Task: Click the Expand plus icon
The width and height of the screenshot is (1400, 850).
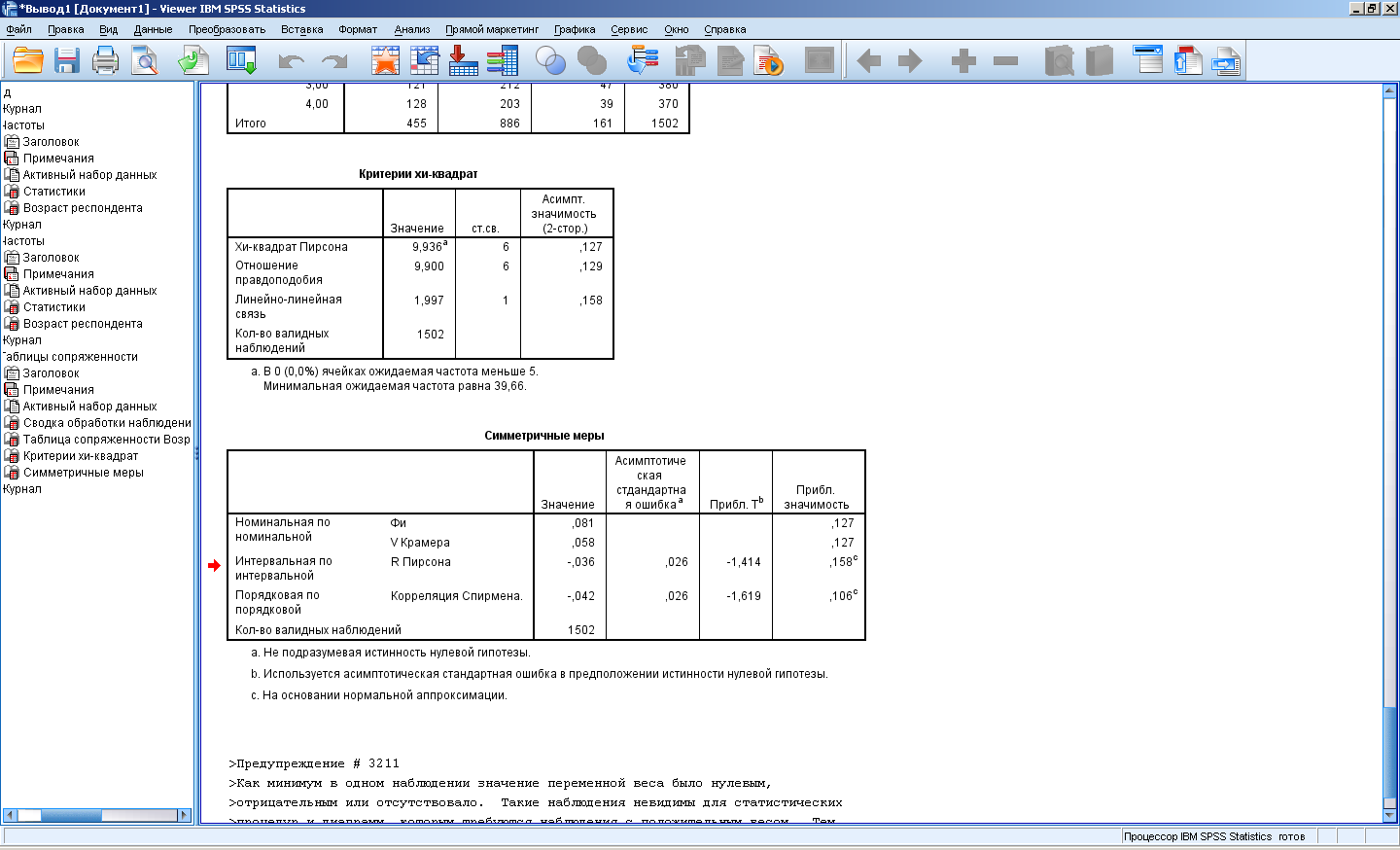Action: (x=963, y=61)
